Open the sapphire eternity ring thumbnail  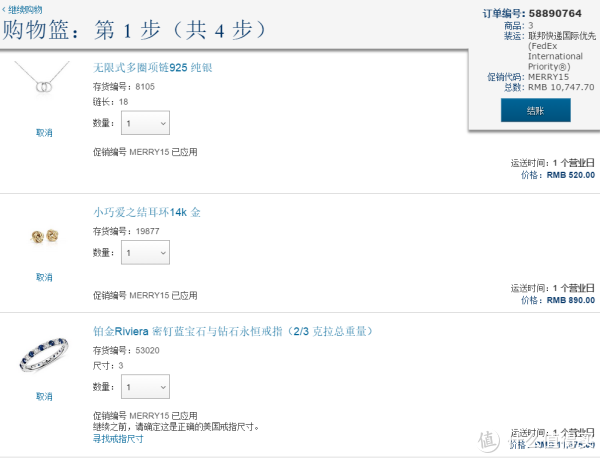44,355
